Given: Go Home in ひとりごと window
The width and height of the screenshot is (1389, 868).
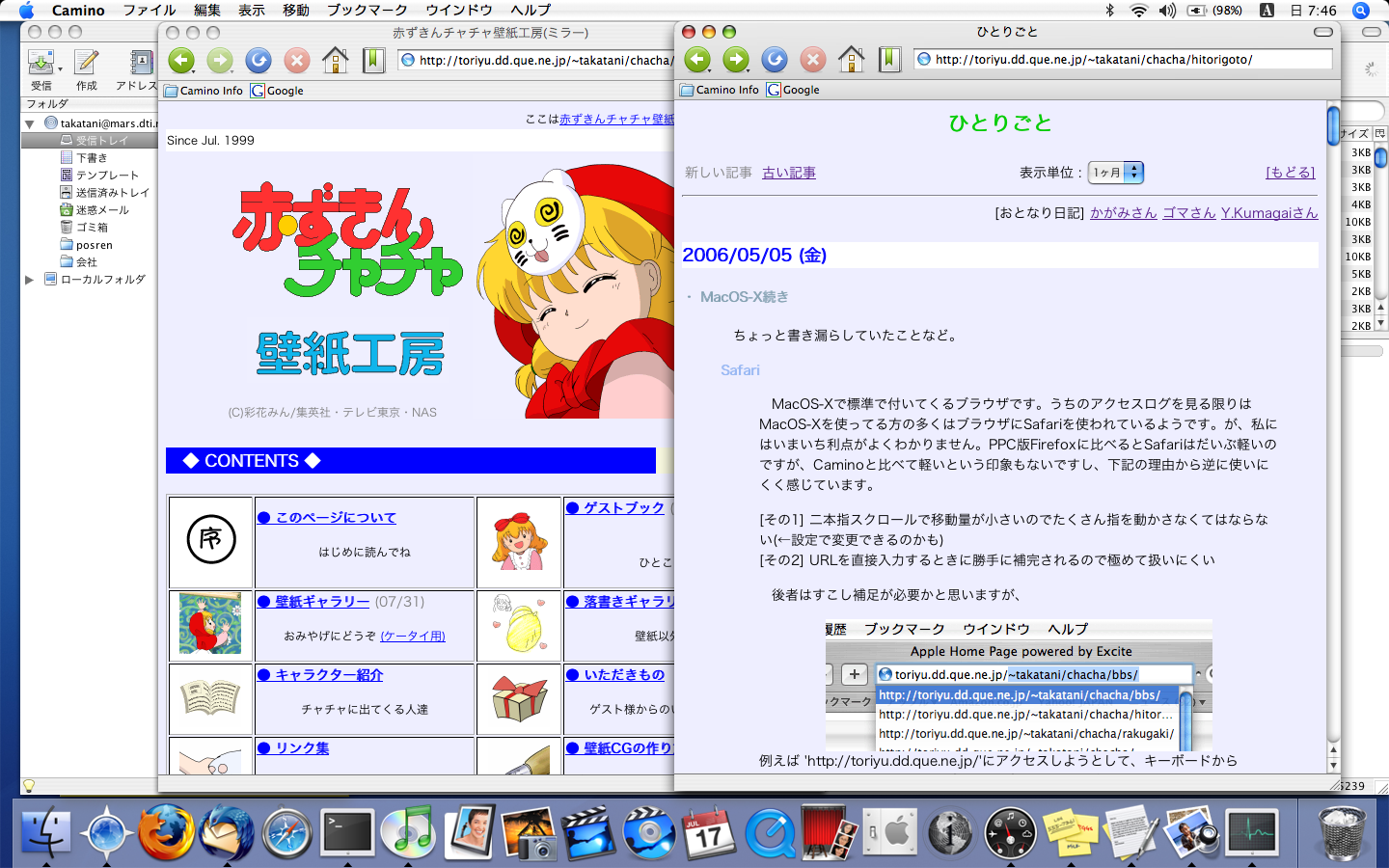Looking at the screenshot, I should click(x=852, y=60).
